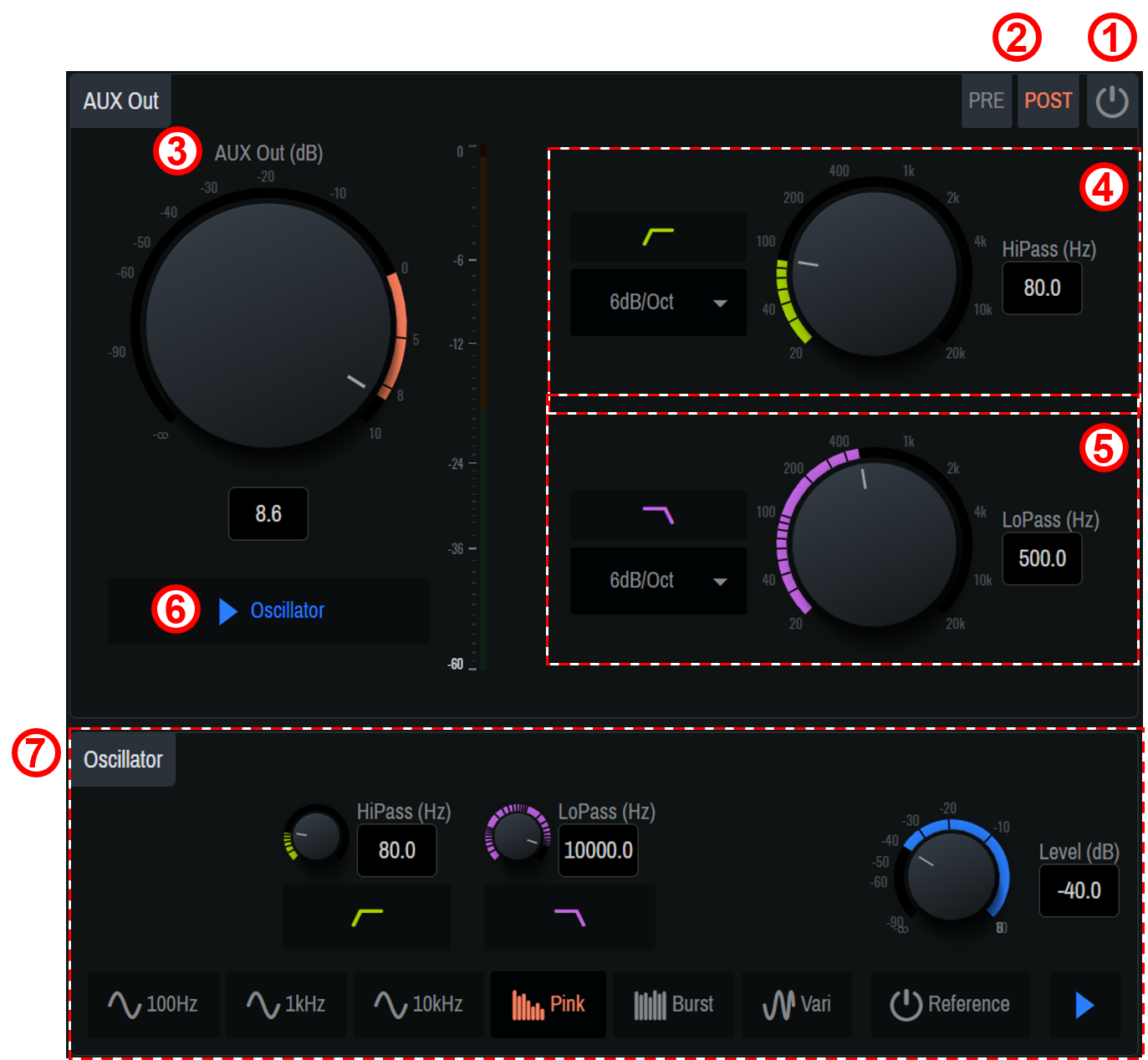Image resolution: width=1148 pixels, height=1060 pixels.
Task: Start oscillator playback with the blue play button
Action: click(x=1084, y=1004)
